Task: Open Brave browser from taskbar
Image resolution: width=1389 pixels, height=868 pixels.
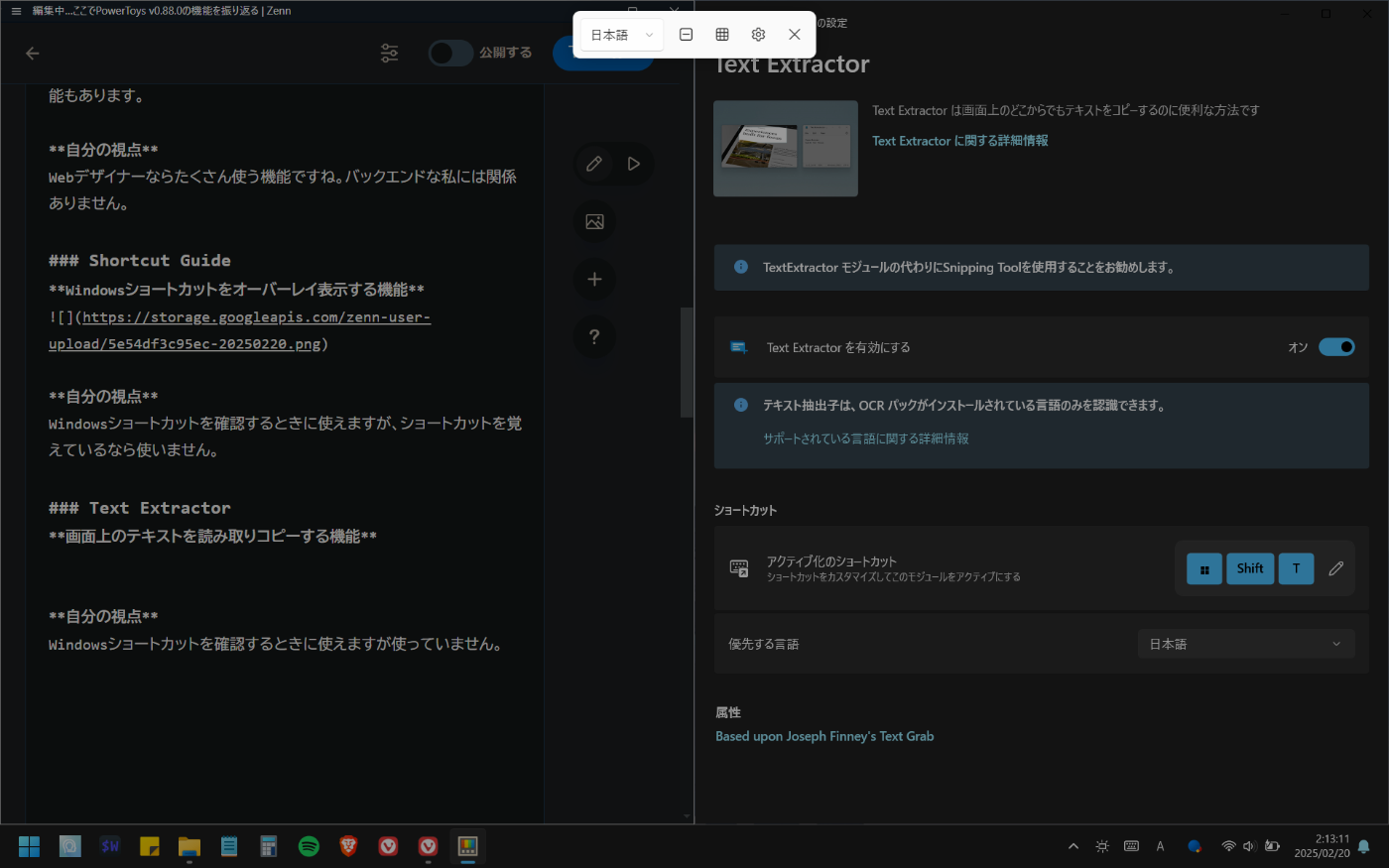Action: [x=348, y=846]
